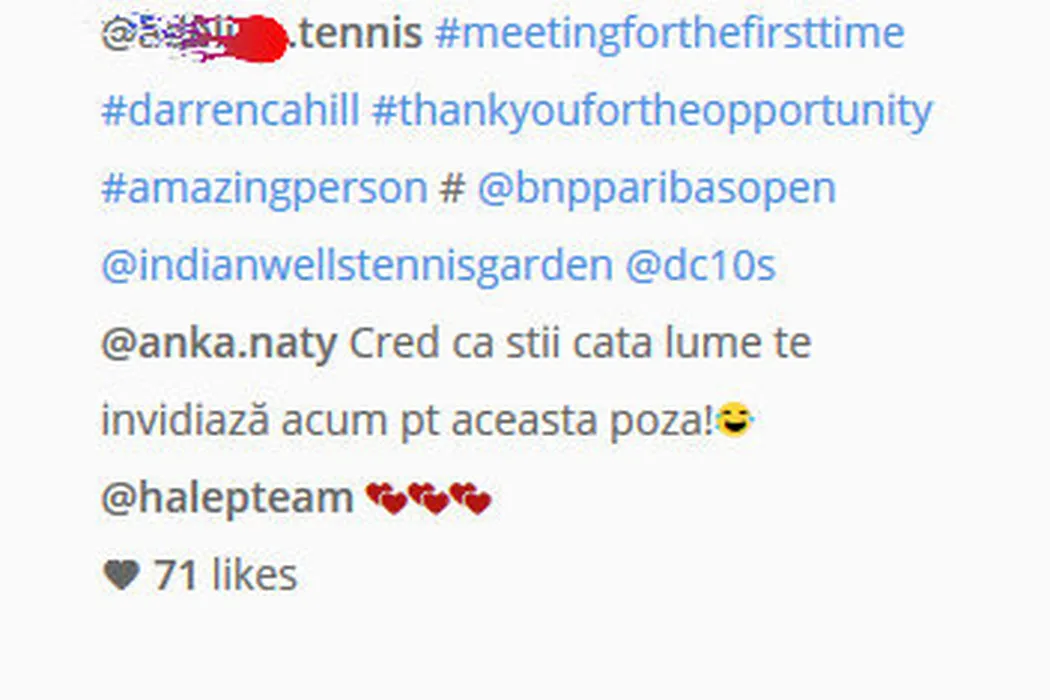
Task: Open the #meetingforthefirsttime hashtag
Action: [x=670, y=33]
